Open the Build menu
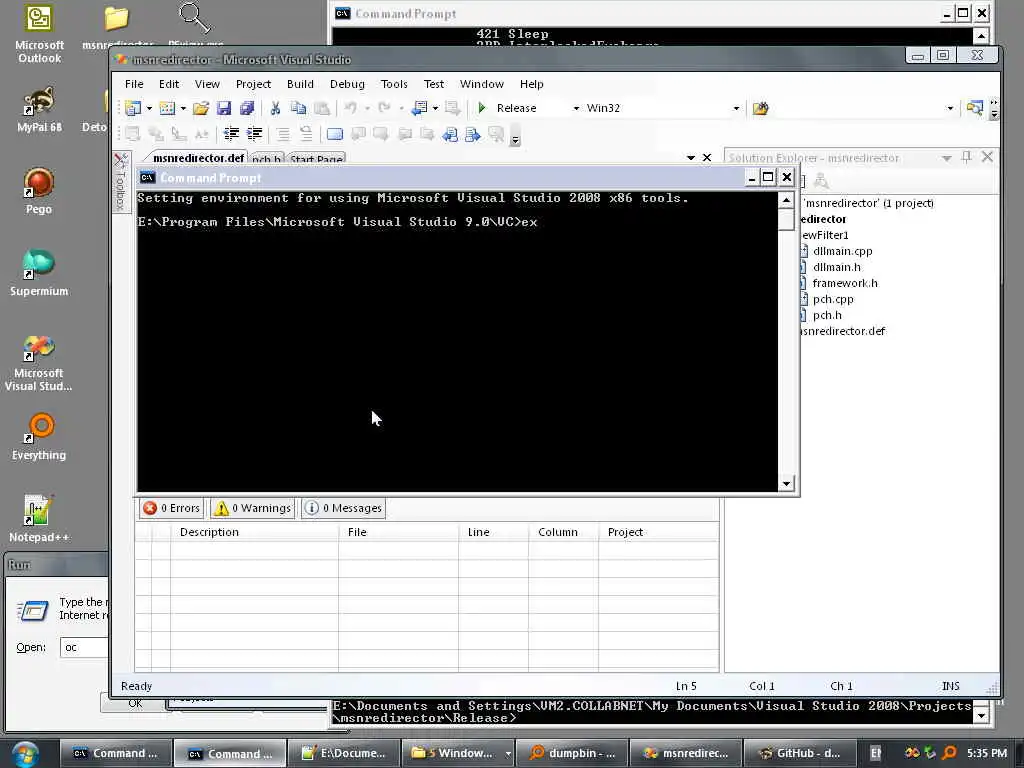This screenshot has height=768, width=1024. pos(300,84)
